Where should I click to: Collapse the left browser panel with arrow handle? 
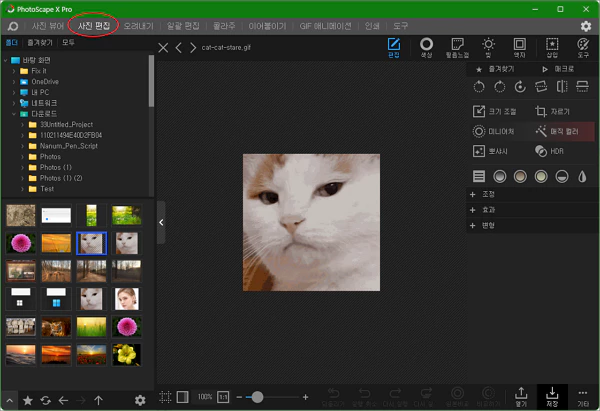[x=161, y=222]
